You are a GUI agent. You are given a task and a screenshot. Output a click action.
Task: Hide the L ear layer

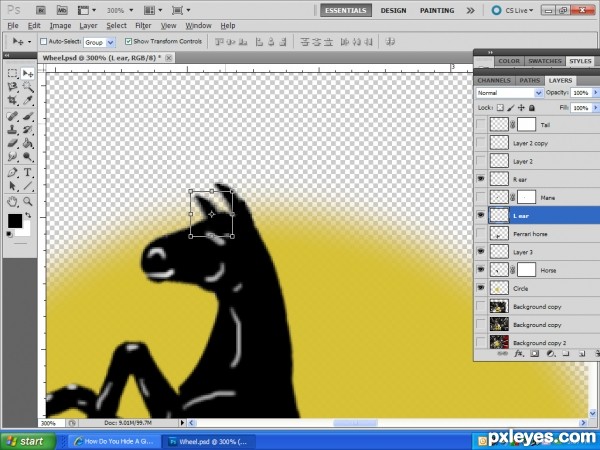[481, 215]
